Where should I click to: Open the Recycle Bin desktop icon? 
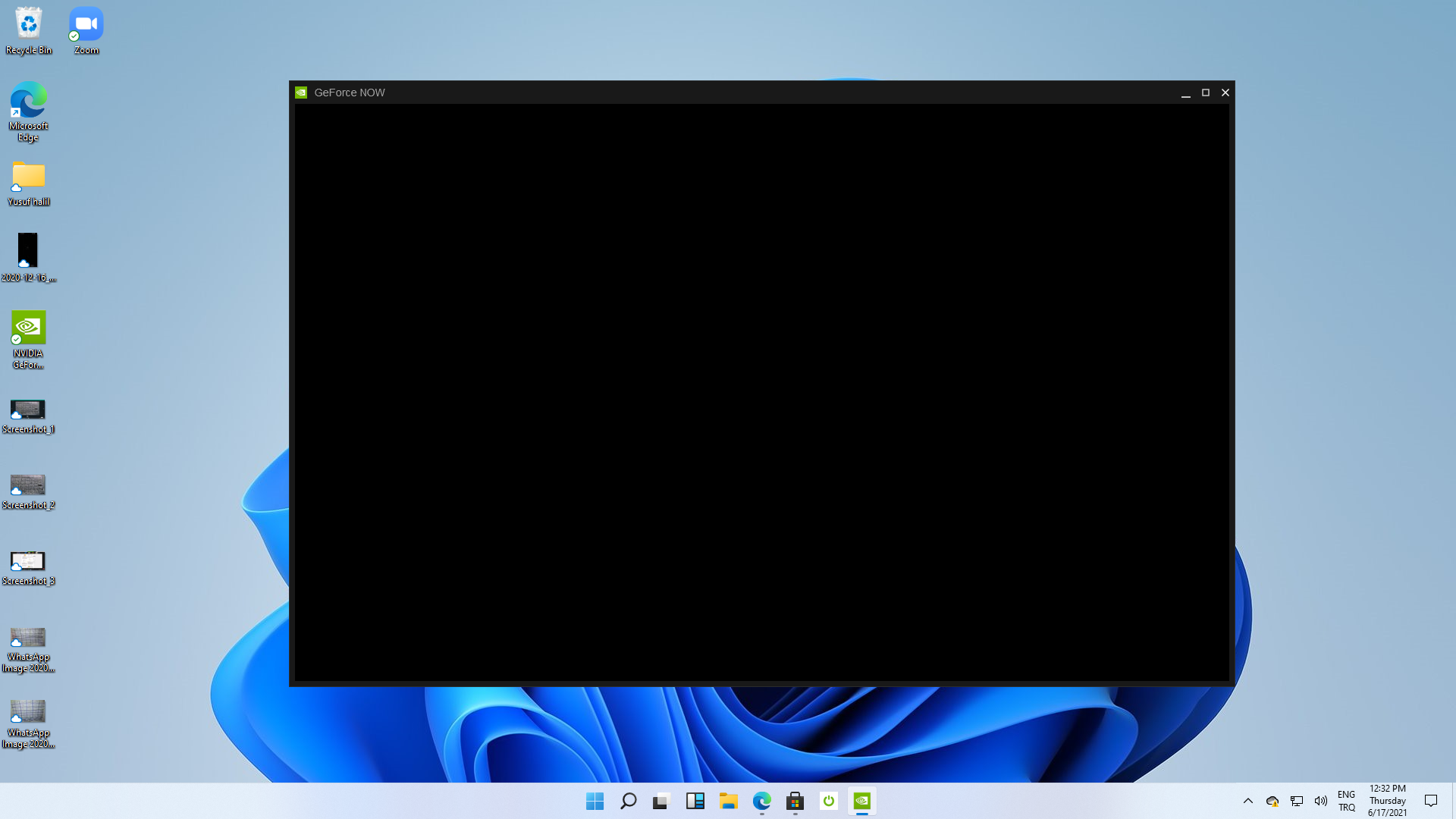pos(29,25)
